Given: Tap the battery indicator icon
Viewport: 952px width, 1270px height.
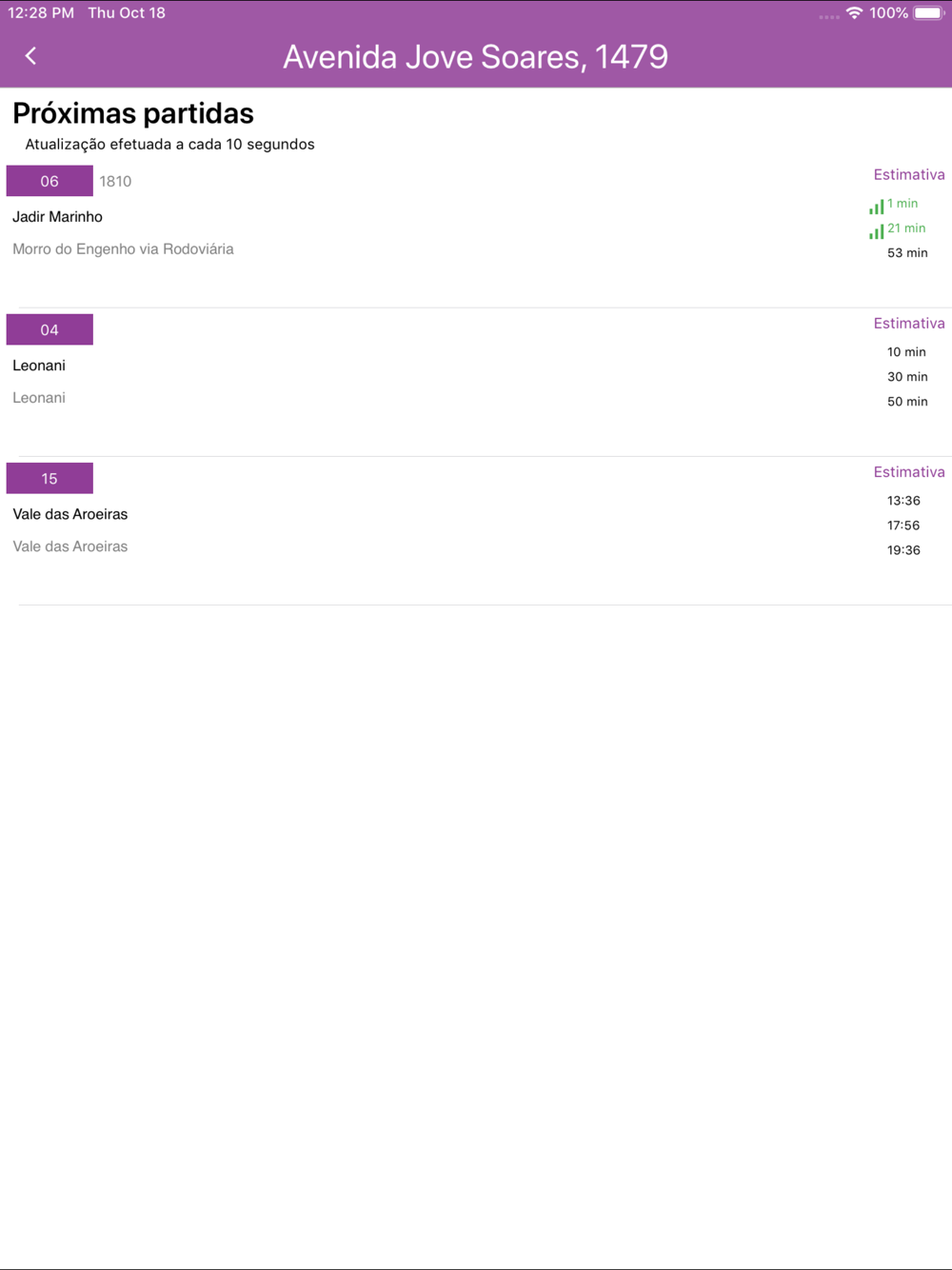Looking at the screenshot, I should 929,13.
